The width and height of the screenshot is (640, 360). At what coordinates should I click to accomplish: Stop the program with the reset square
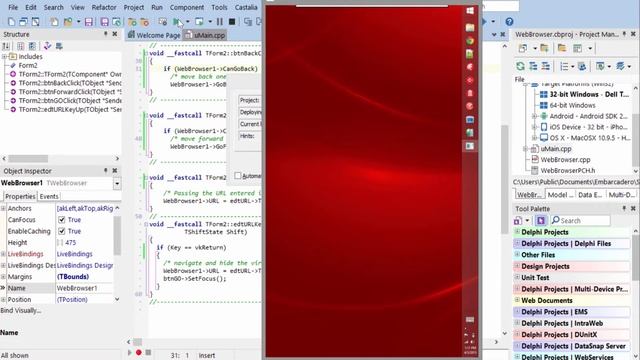pyautogui.click(x=232, y=22)
